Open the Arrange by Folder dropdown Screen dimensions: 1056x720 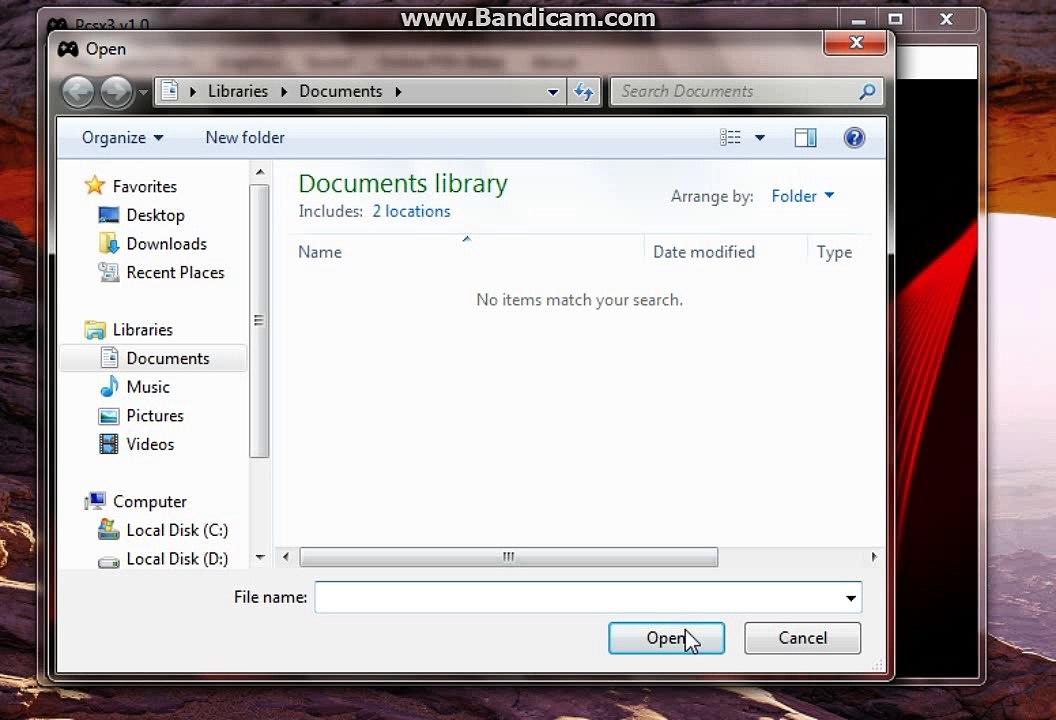(x=803, y=196)
